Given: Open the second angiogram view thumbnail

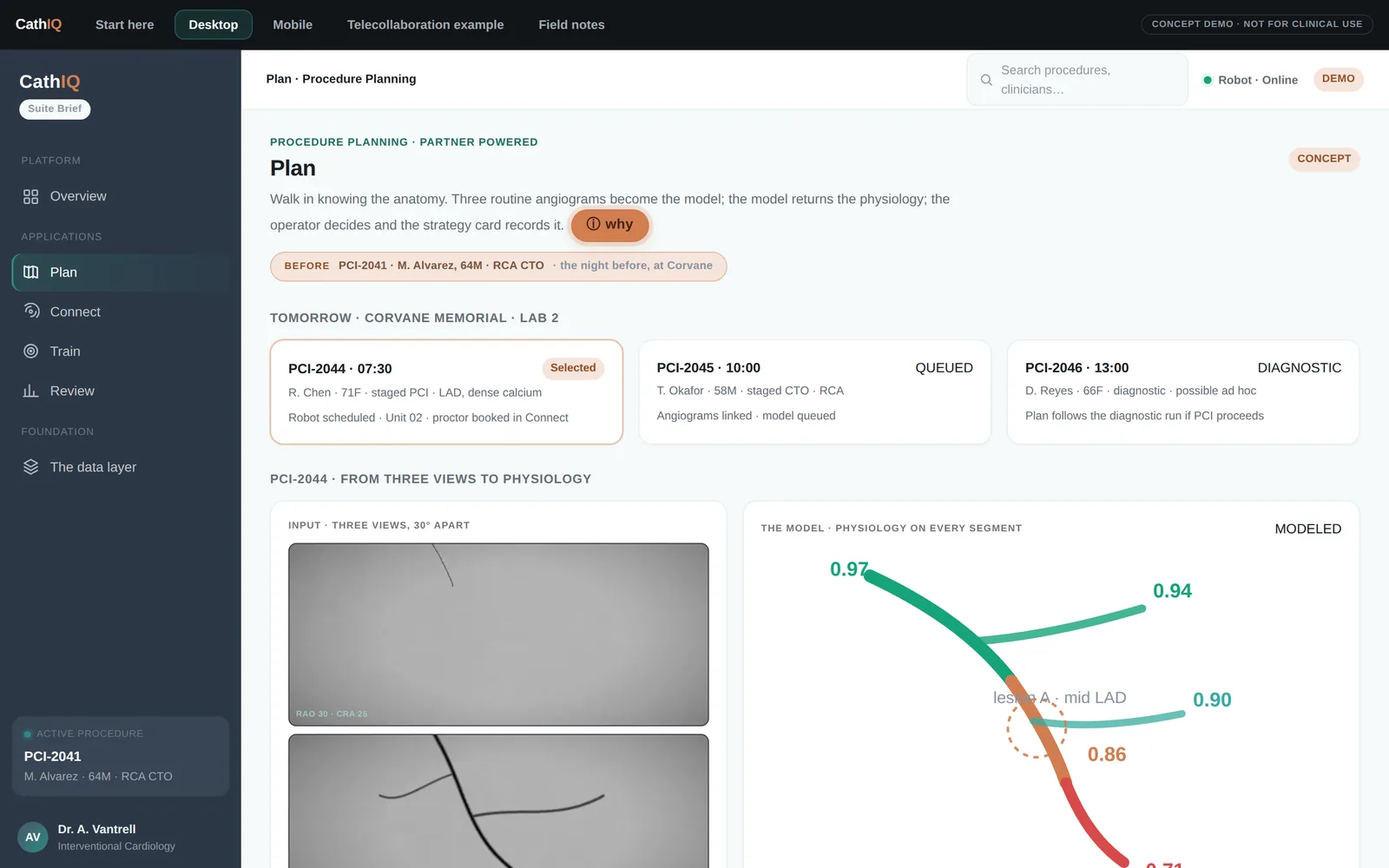Looking at the screenshot, I should [498, 801].
